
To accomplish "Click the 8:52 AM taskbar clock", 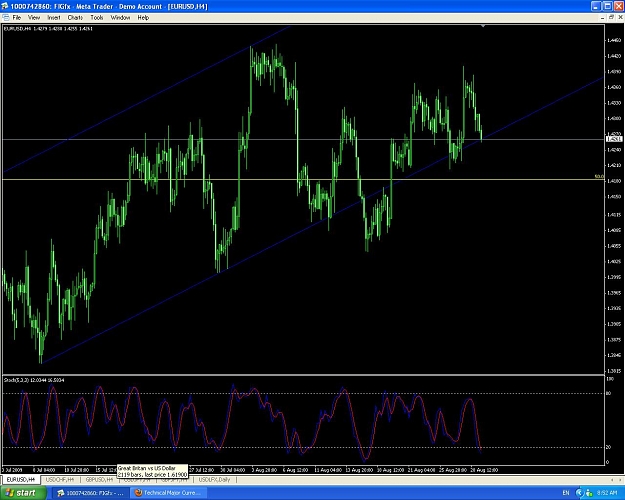I will tap(607, 493).
